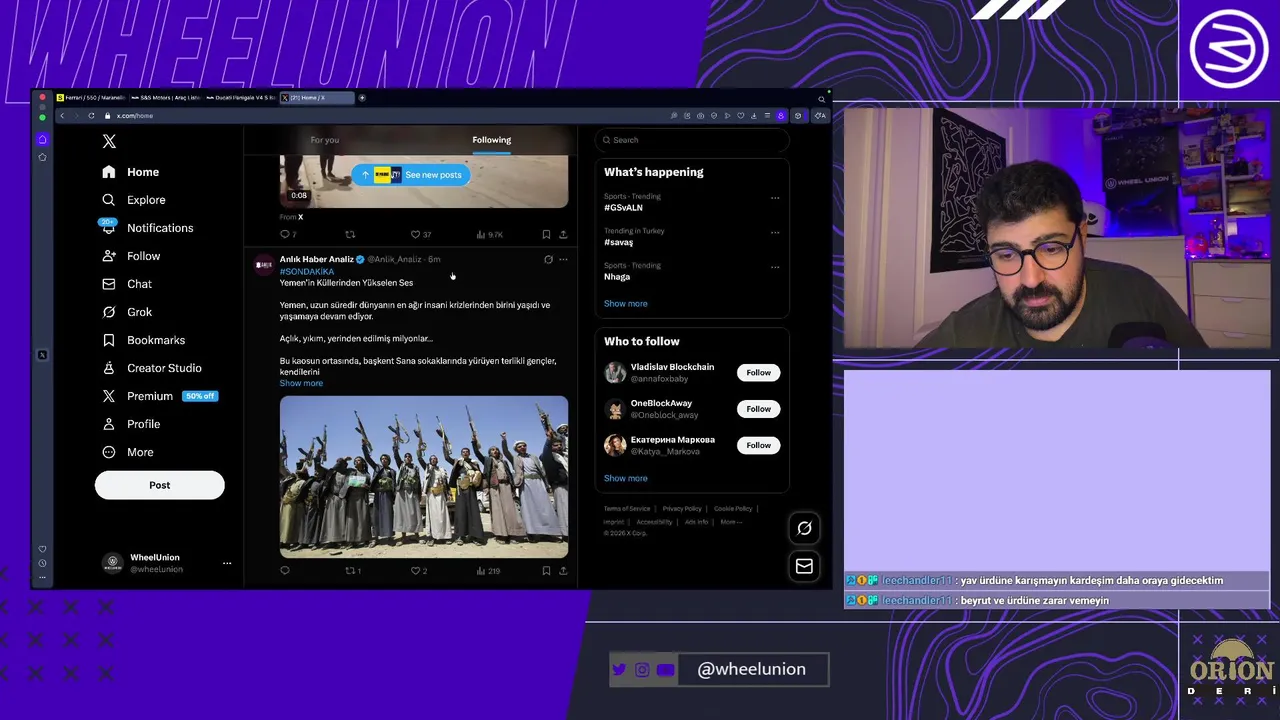This screenshot has width=1280, height=720.
Task: Focus the X Search field
Action: click(x=692, y=140)
